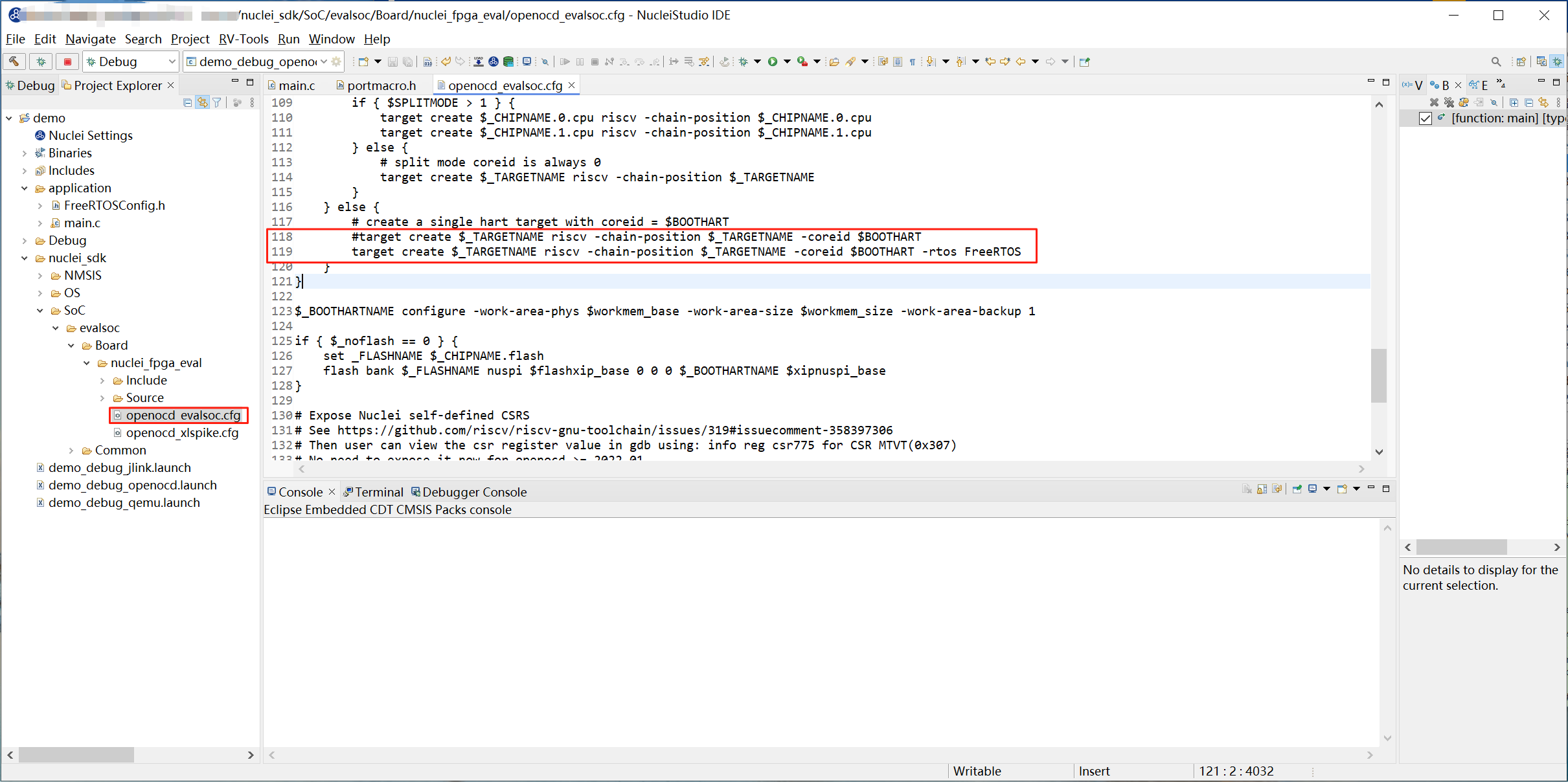The height and width of the screenshot is (782, 1568).
Task: Click Collapse All in Project Explorer toolbar
Action: click(x=188, y=102)
